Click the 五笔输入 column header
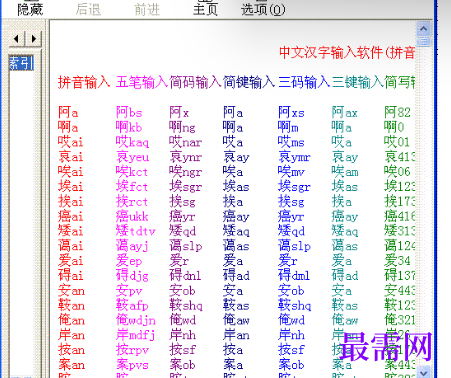Viewport: 451px width, 378px height. coord(142,82)
